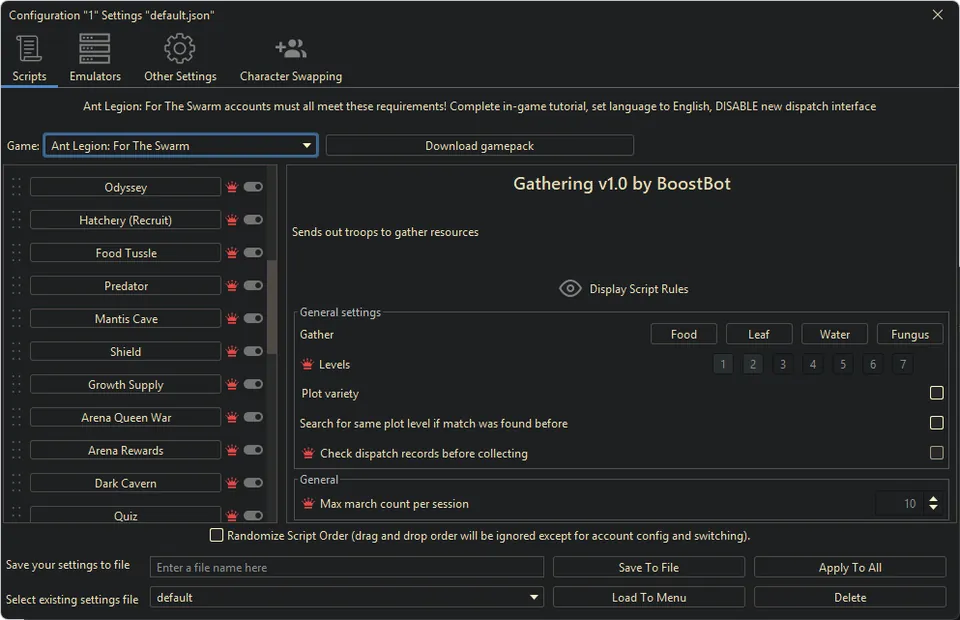Click the Delete settings button
The width and height of the screenshot is (960, 620).
(850, 597)
